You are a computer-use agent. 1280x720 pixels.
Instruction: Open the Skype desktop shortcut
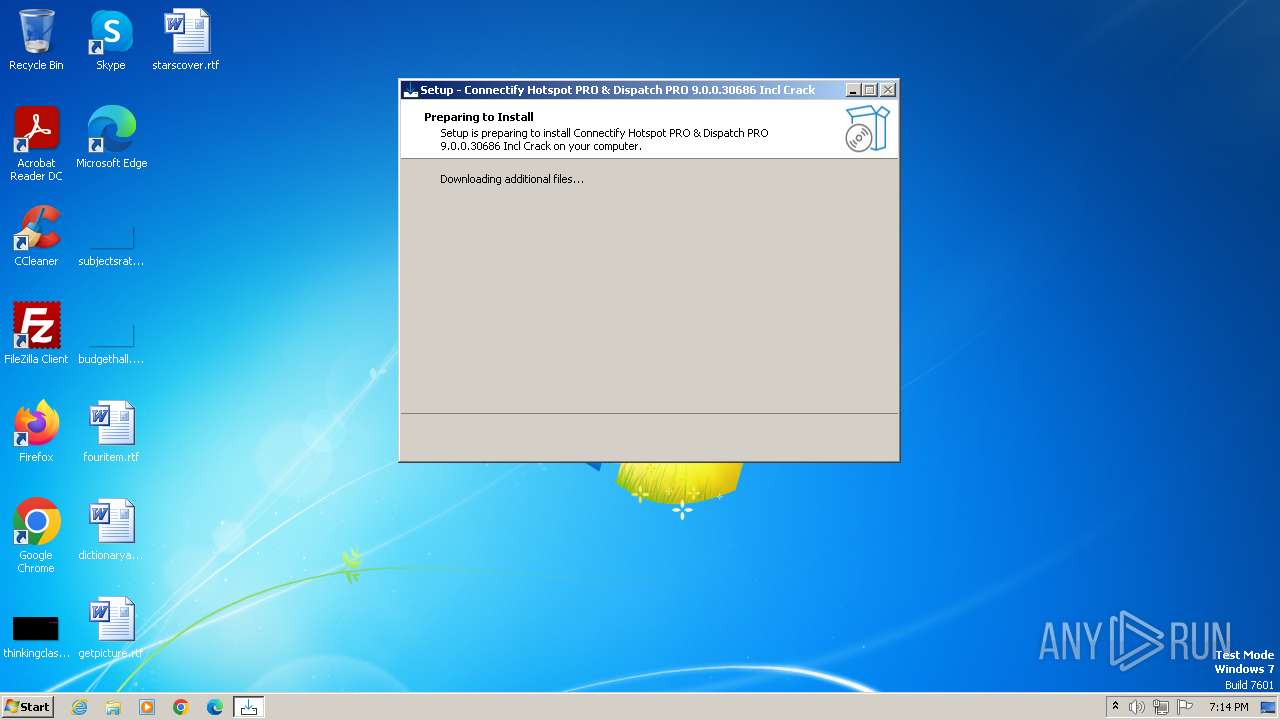[x=111, y=40]
